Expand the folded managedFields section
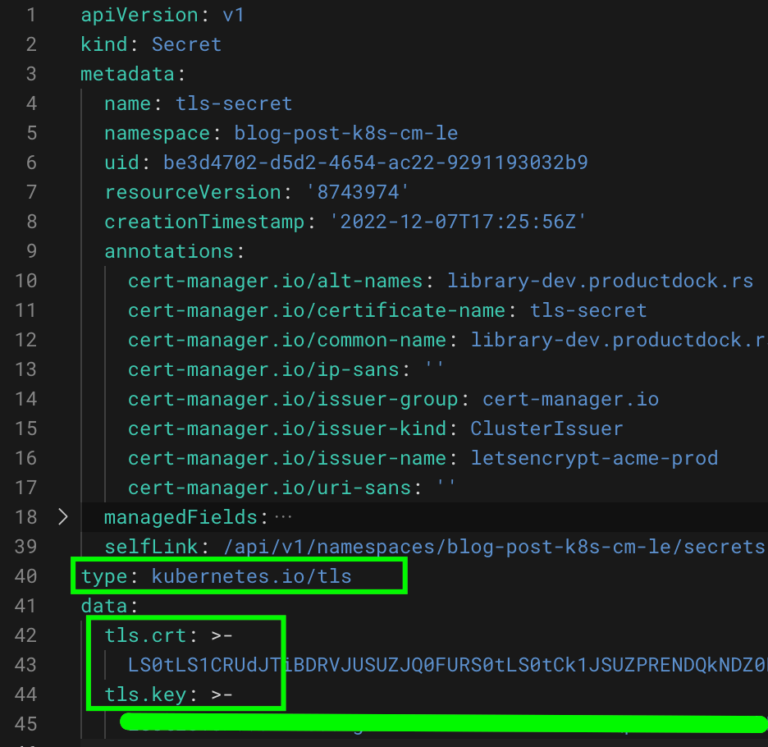Screen dimensions: 768x747 point(63,517)
